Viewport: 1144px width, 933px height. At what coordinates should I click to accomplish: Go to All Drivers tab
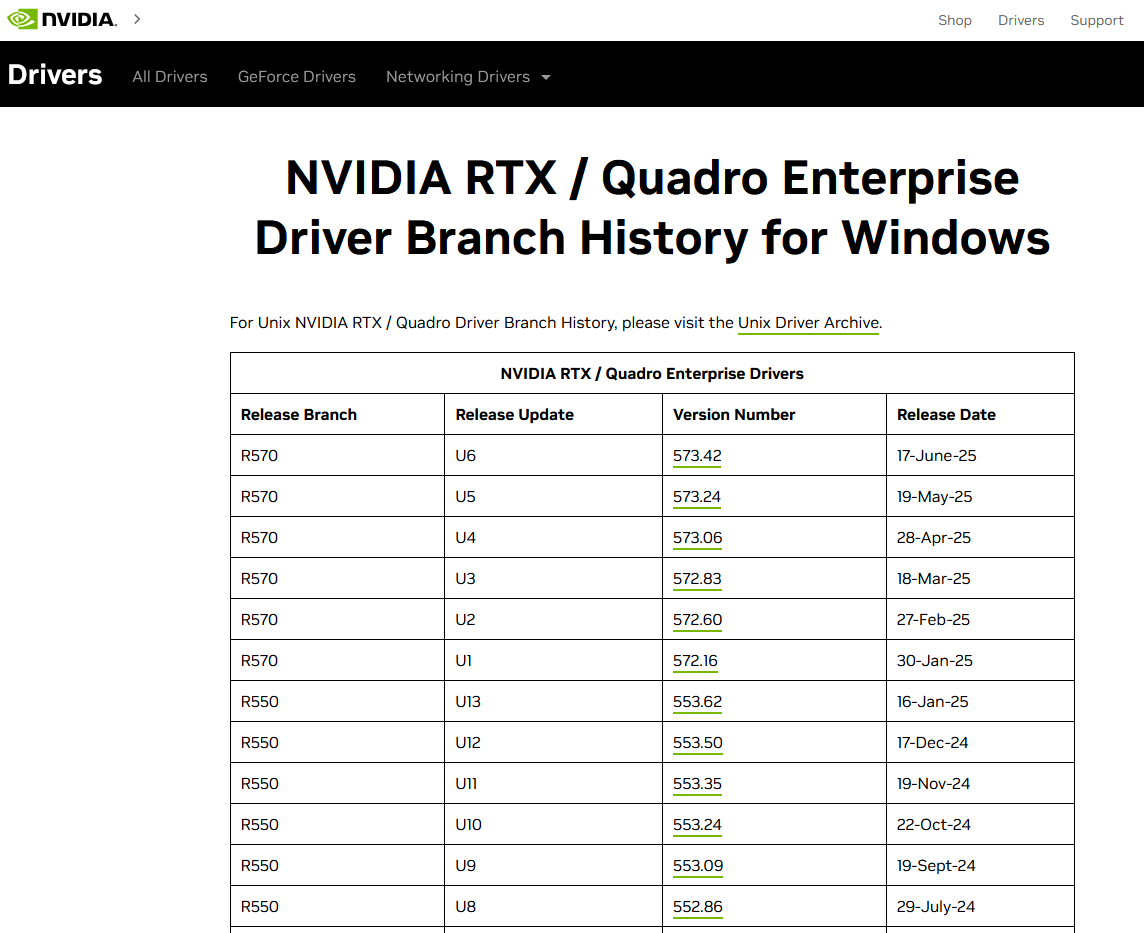coord(170,77)
